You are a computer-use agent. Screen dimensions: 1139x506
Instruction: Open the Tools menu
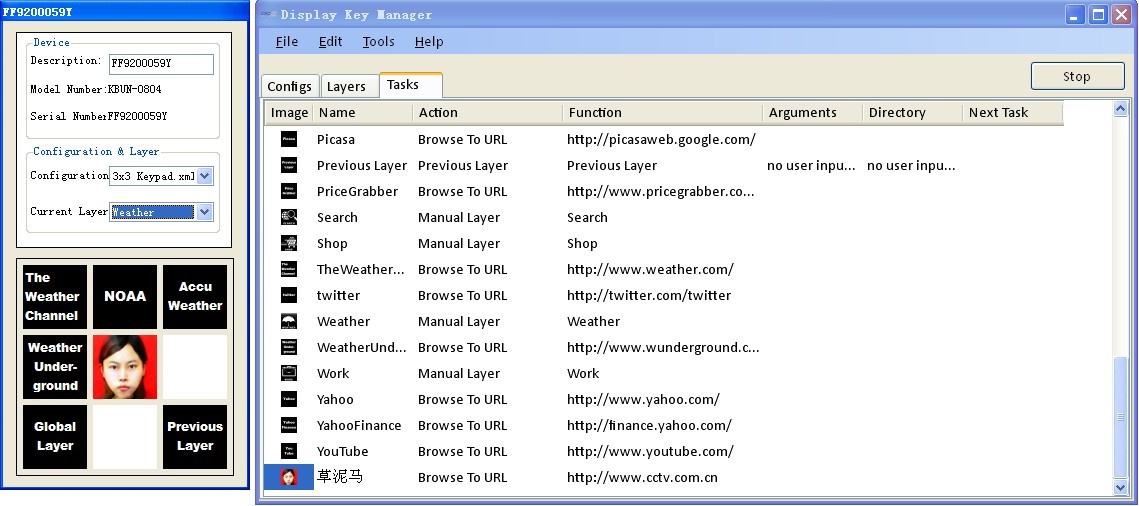[x=378, y=41]
